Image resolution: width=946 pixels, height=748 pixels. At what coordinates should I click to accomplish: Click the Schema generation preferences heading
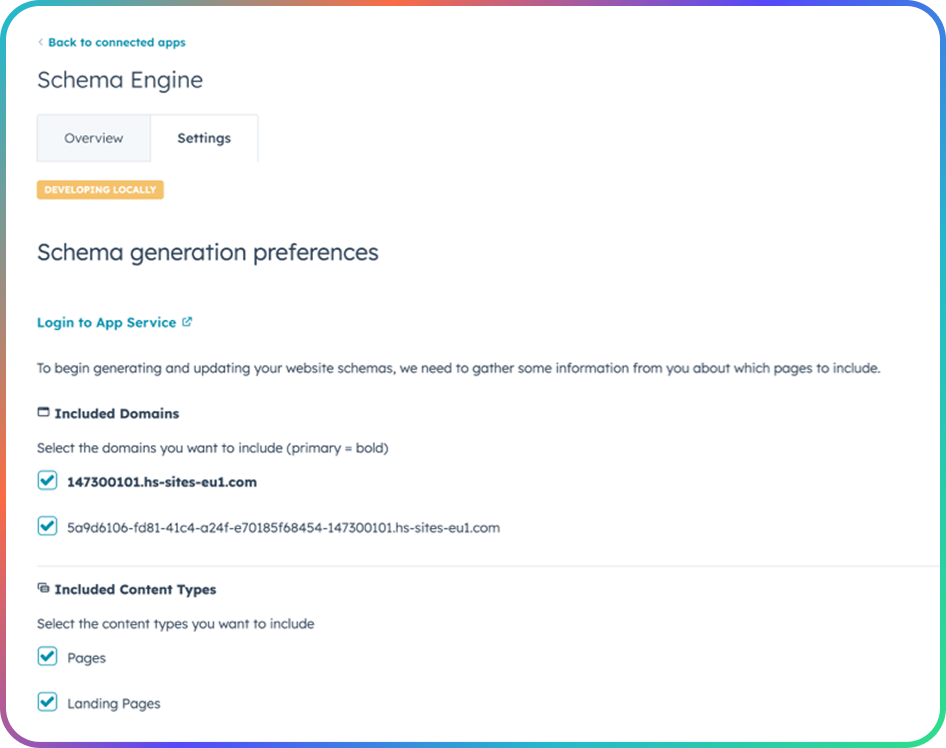coord(208,252)
